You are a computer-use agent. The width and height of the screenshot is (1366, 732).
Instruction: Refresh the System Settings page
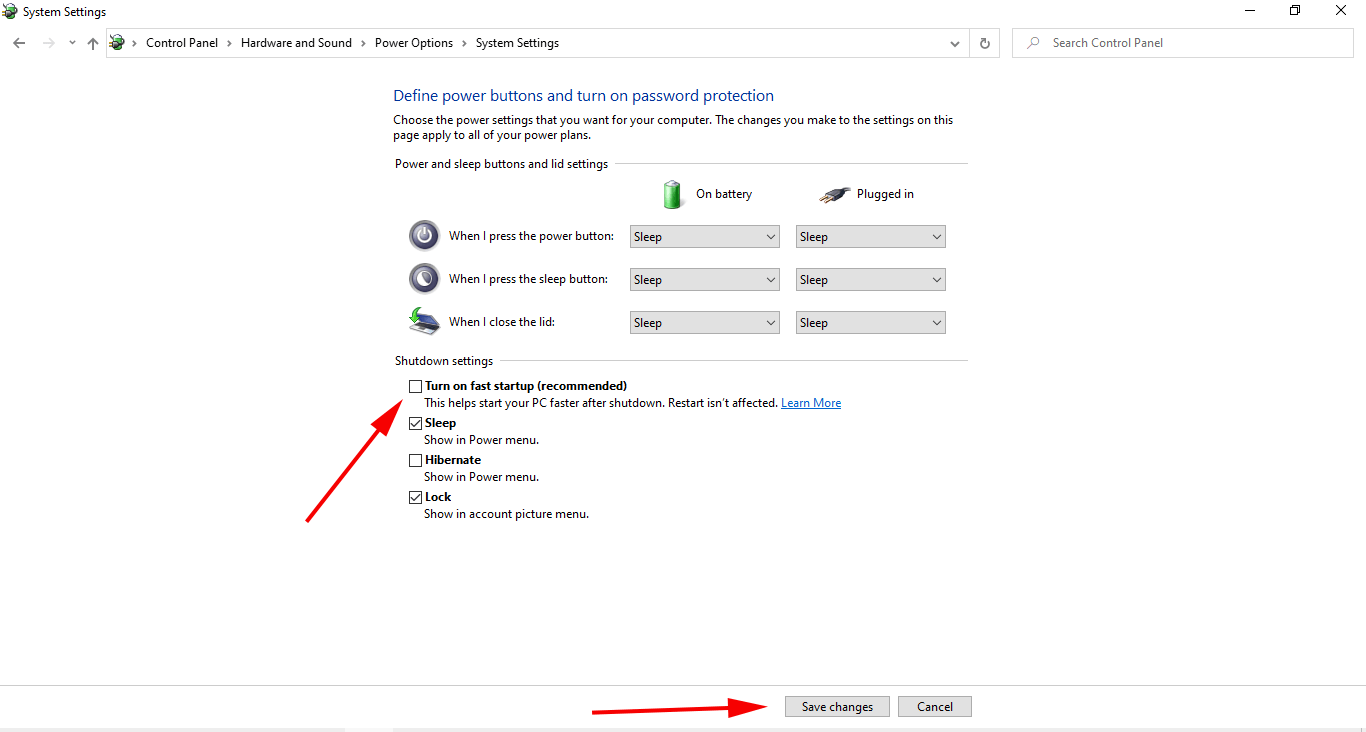(985, 43)
